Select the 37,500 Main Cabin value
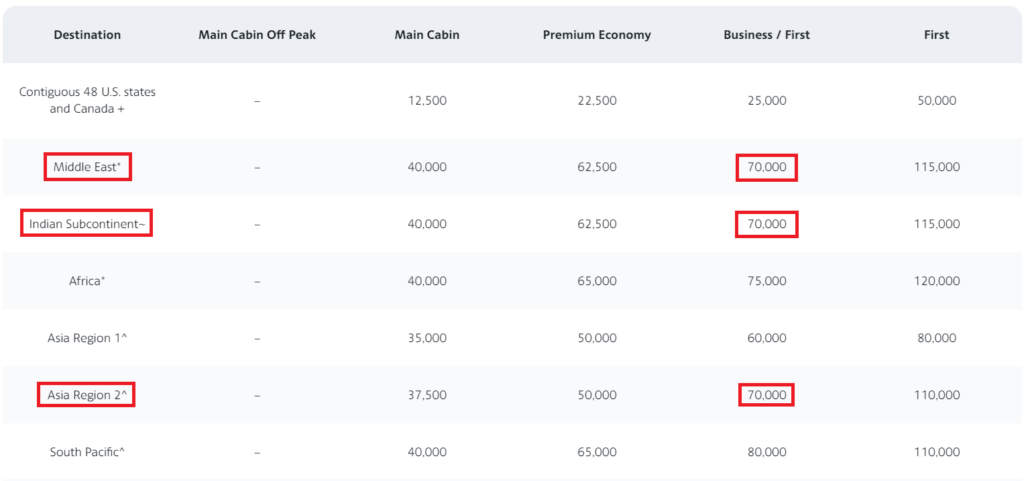The height and width of the screenshot is (481, 1024). click(426, 395)
